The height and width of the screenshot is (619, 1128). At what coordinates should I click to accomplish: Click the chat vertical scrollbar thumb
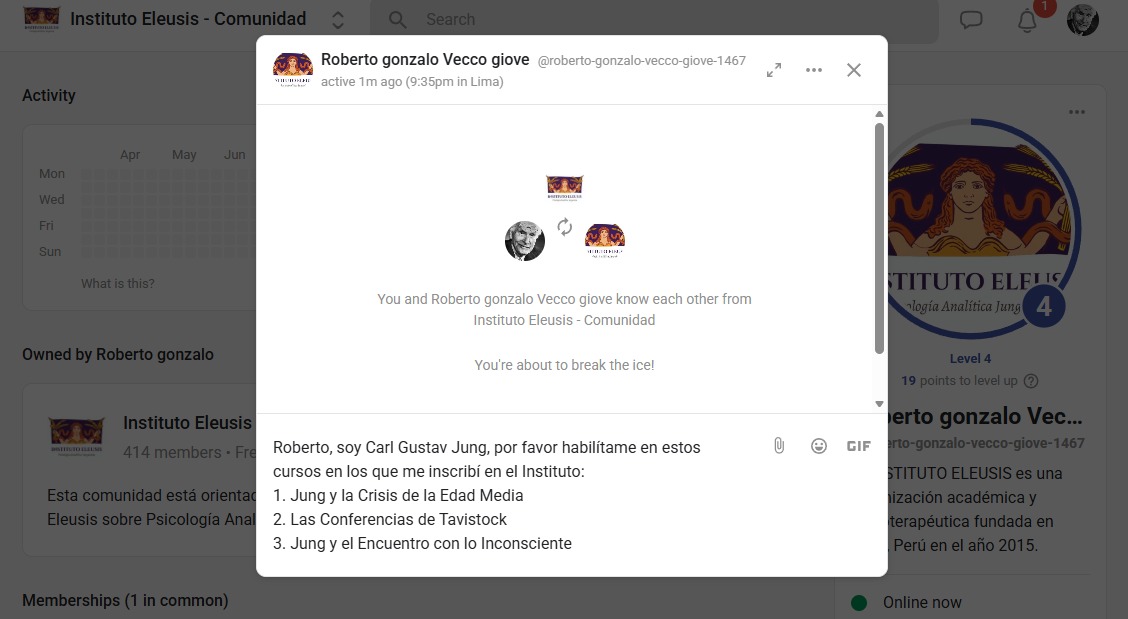[x=879, y=238]
